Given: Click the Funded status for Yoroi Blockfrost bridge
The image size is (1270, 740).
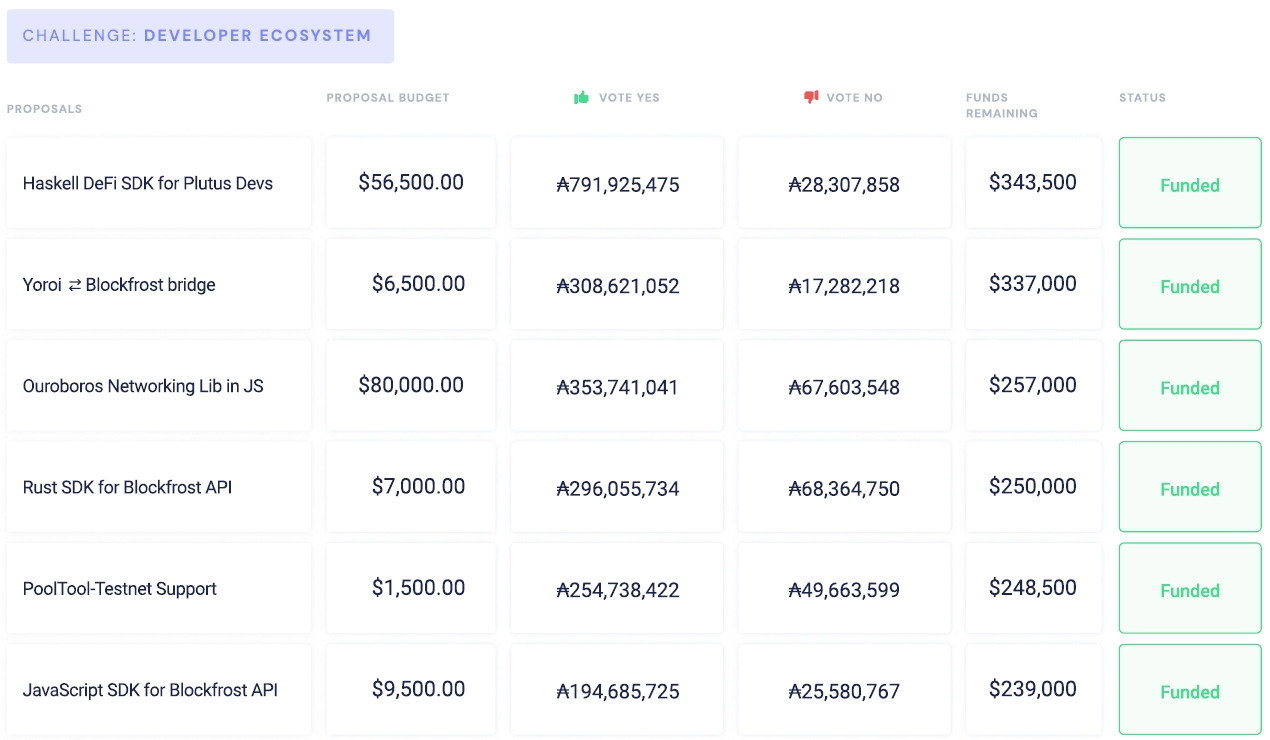Looking at the screenshot, I should tap(1189, 286).
